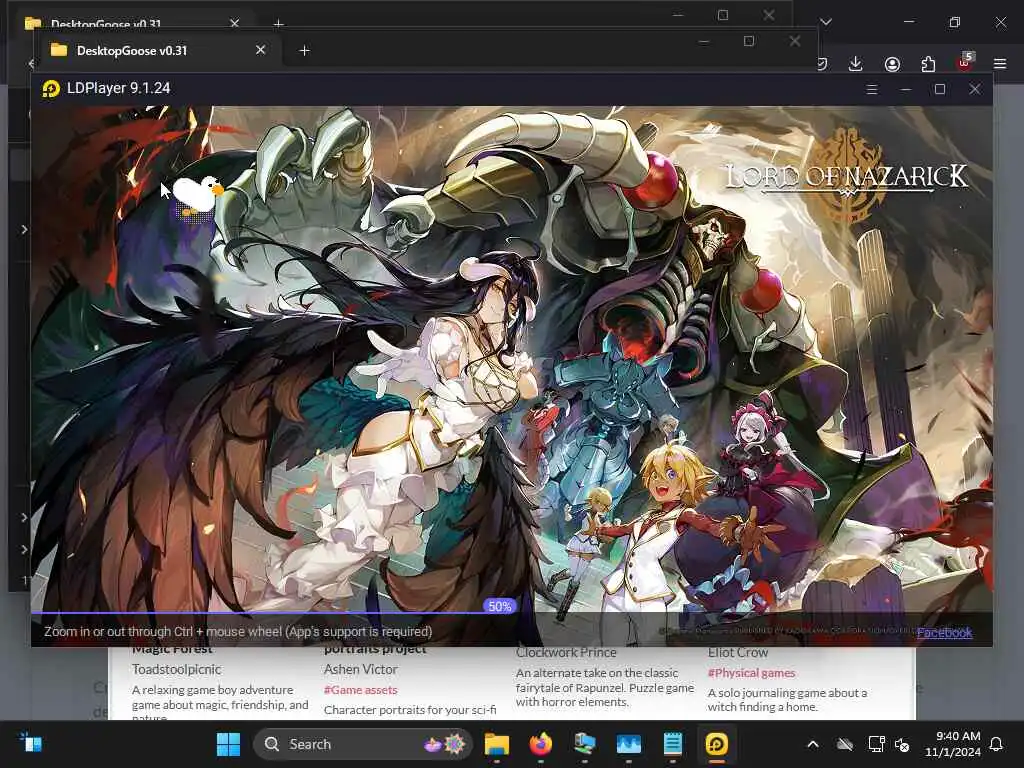The width and height of the screenshot is (1024, 768).
Task: Open Firefox from the taskbar
Action: (541, 744)
